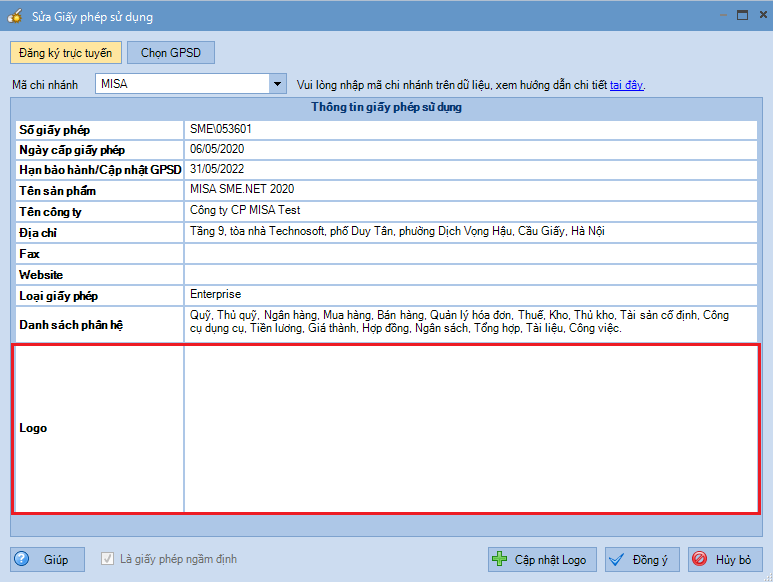Select the license number SME\053601

click(x=221, y=129)
